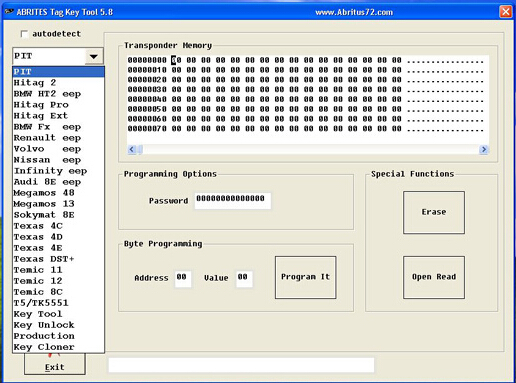
Task: Click the Open Read button
Action: click(434, 277)
